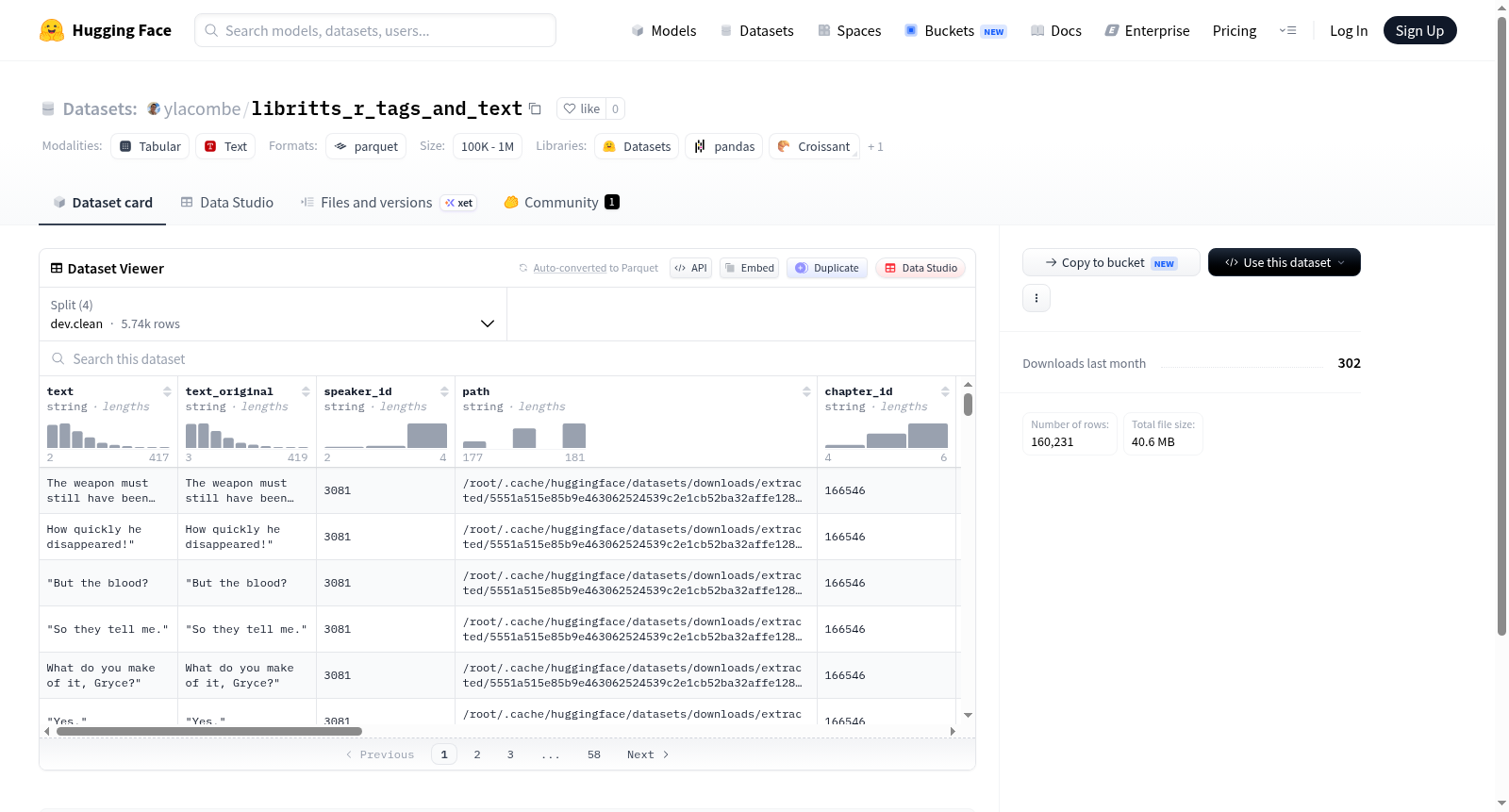Open Models in the top navigation
Viewport: 1509px width, 812px height.
664,30
